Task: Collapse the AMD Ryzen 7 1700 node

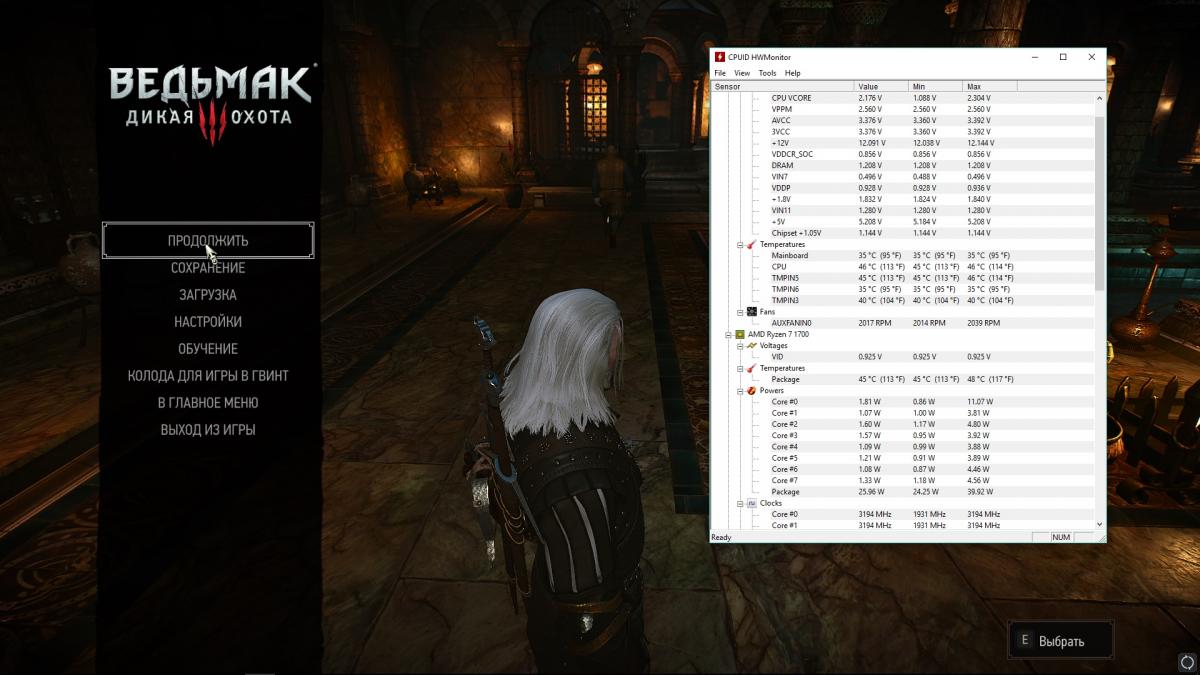Action: [x=728, y=334]
